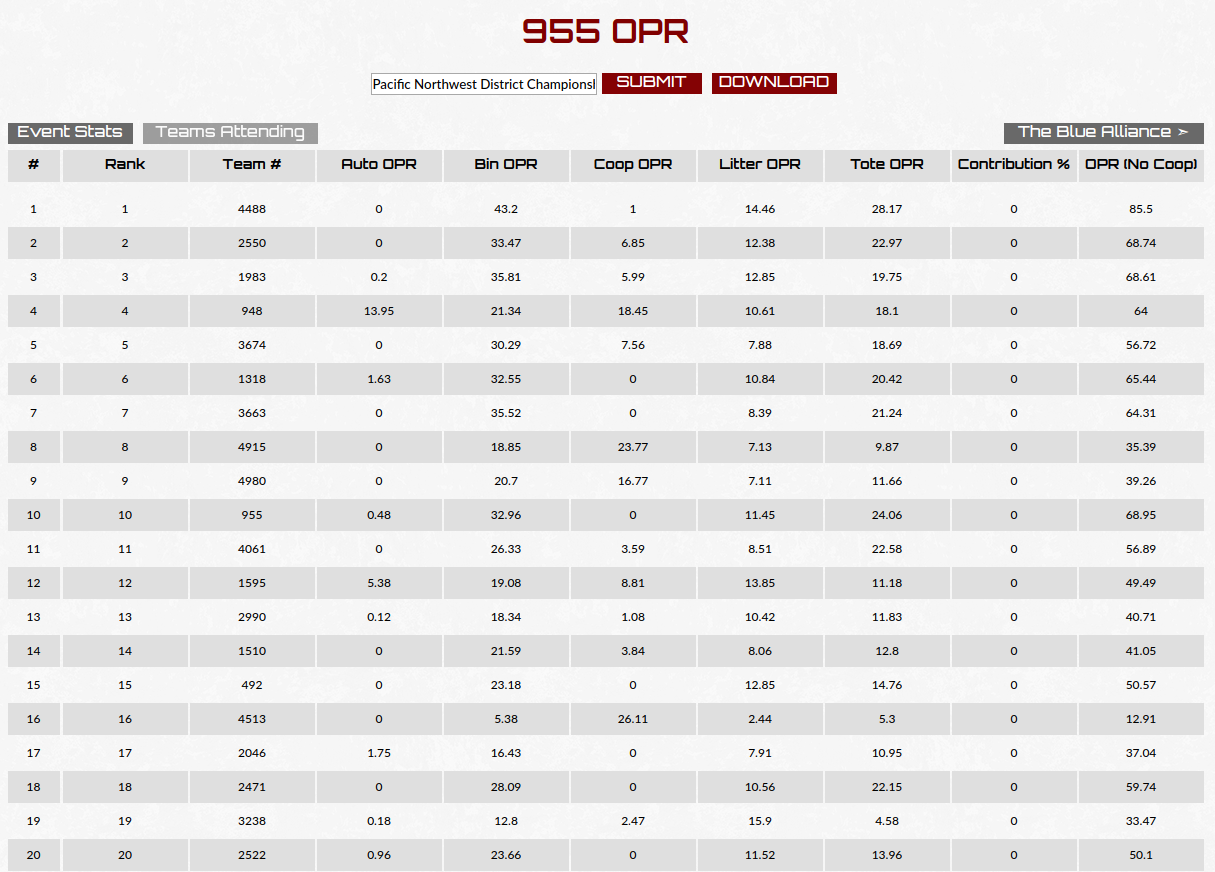Select team 2522 in last row
The image size is (1215, 872).
click(252, 855)
